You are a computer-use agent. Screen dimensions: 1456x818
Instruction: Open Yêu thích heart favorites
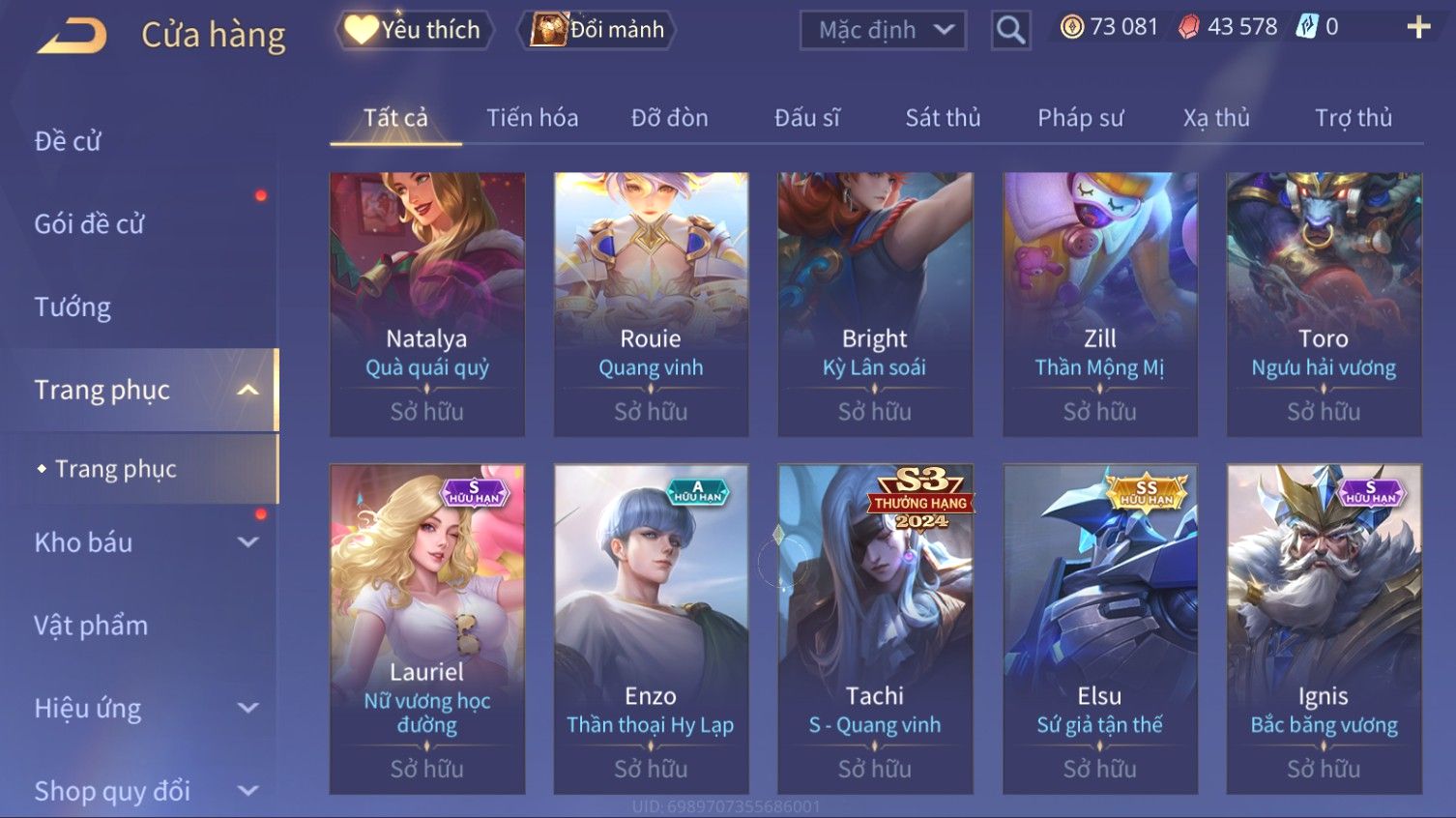coord(415,30)
